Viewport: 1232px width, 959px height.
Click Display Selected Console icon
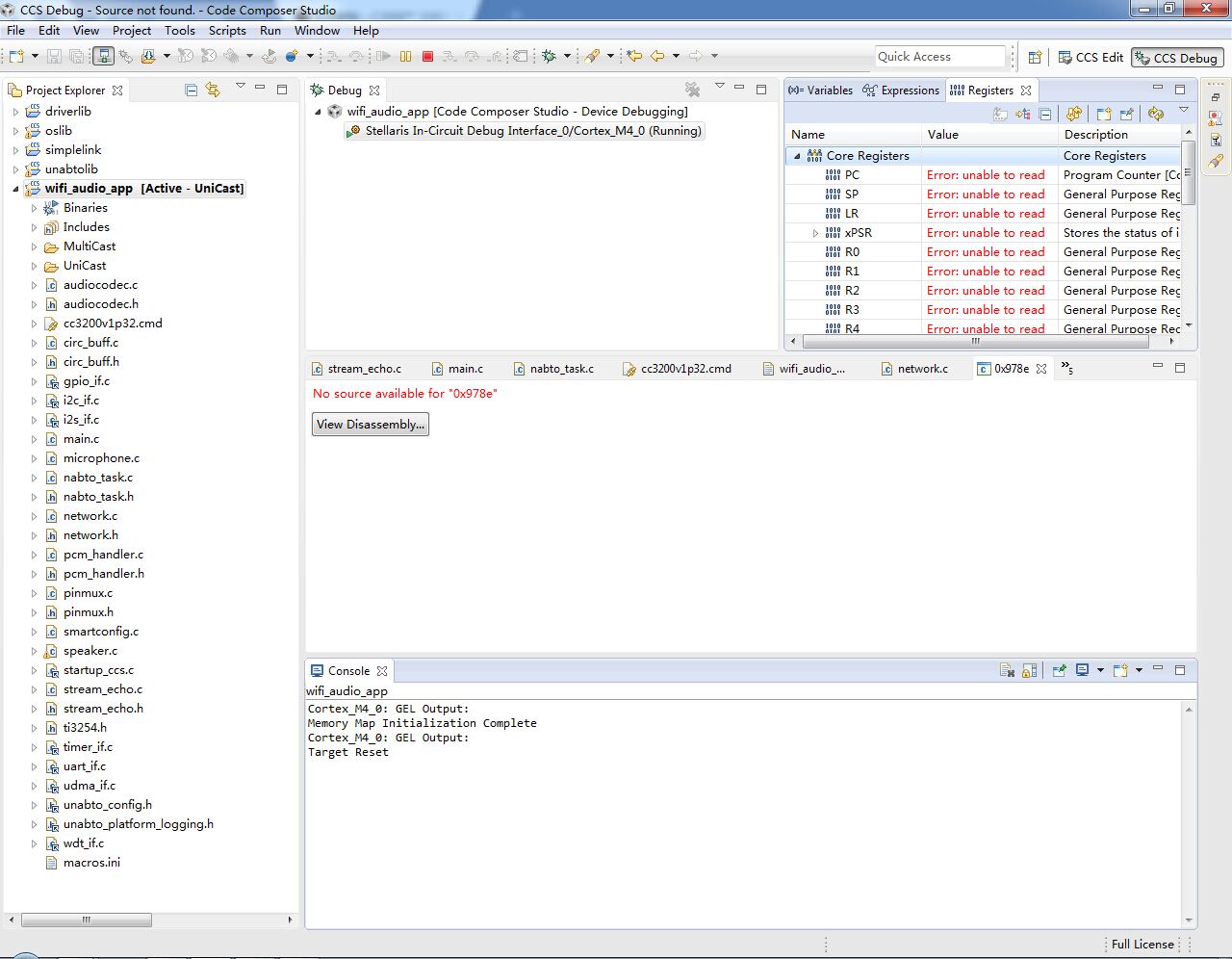pyautogui.click(x=1082, y=670)
